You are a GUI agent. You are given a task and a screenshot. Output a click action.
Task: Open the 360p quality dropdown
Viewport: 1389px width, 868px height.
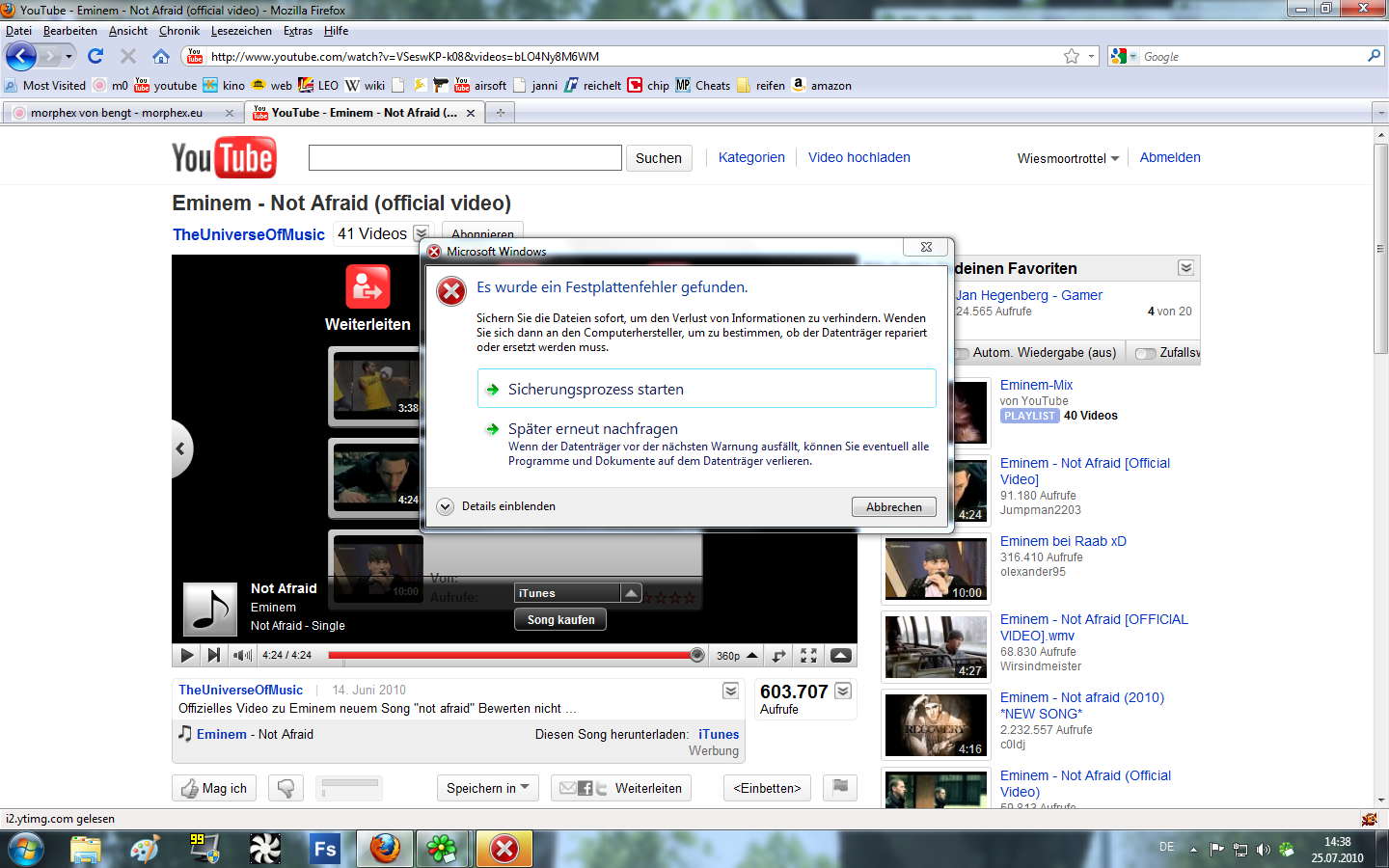(x=737, y=655)
